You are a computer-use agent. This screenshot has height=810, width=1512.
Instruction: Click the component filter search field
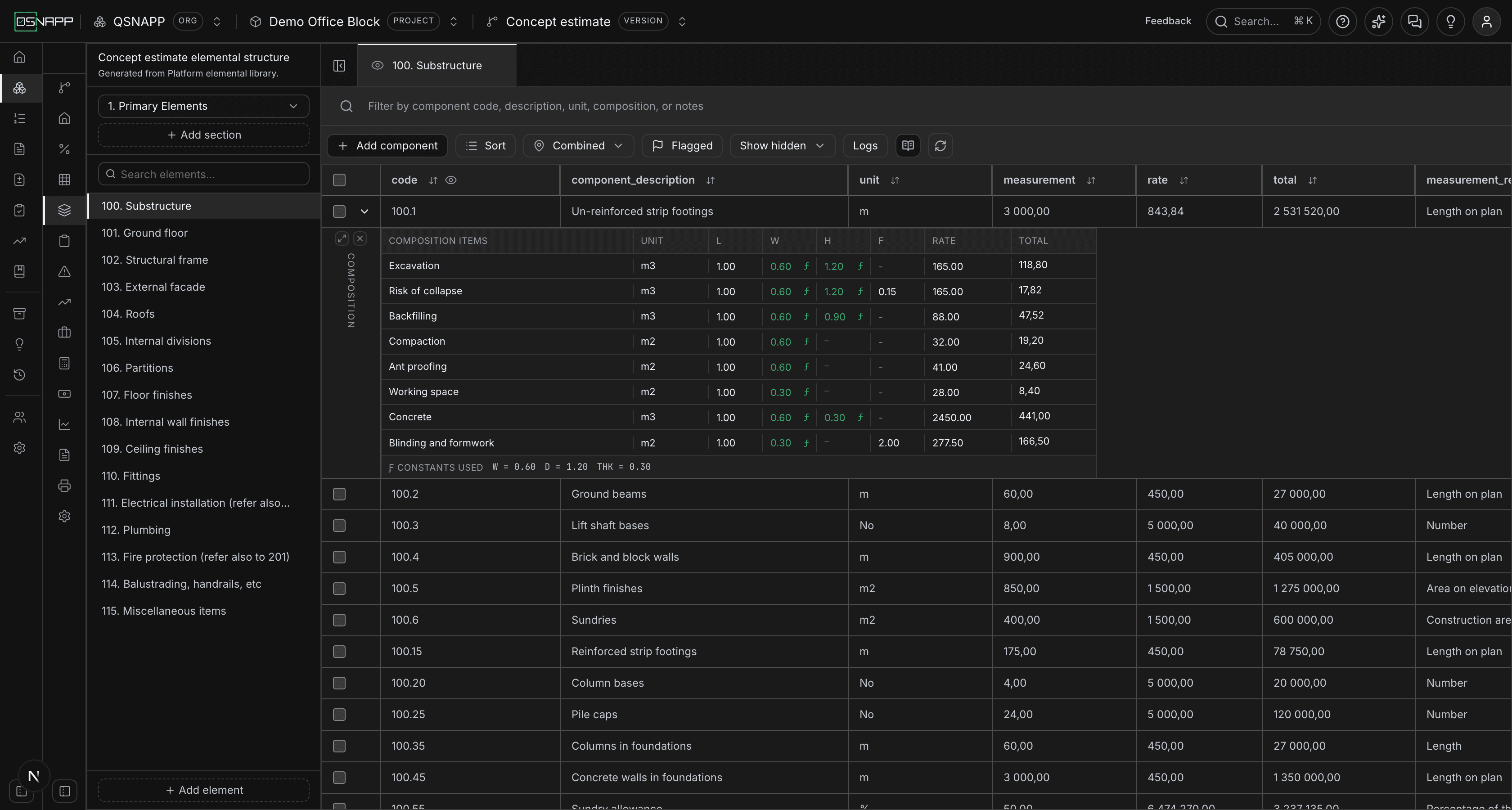pos(916,106)
